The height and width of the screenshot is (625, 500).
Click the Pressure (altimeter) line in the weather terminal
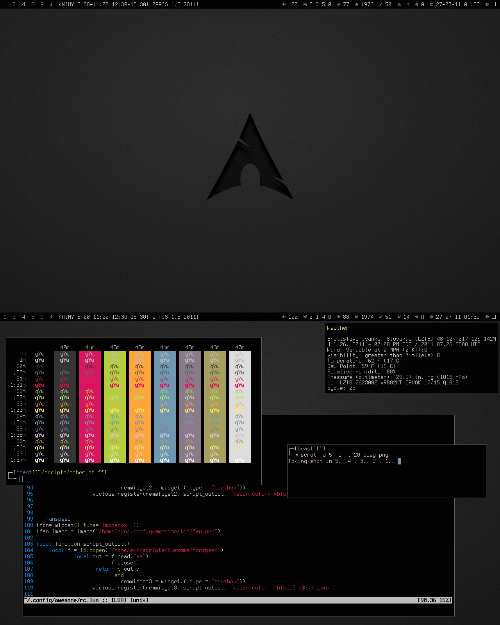pos(397,377)
